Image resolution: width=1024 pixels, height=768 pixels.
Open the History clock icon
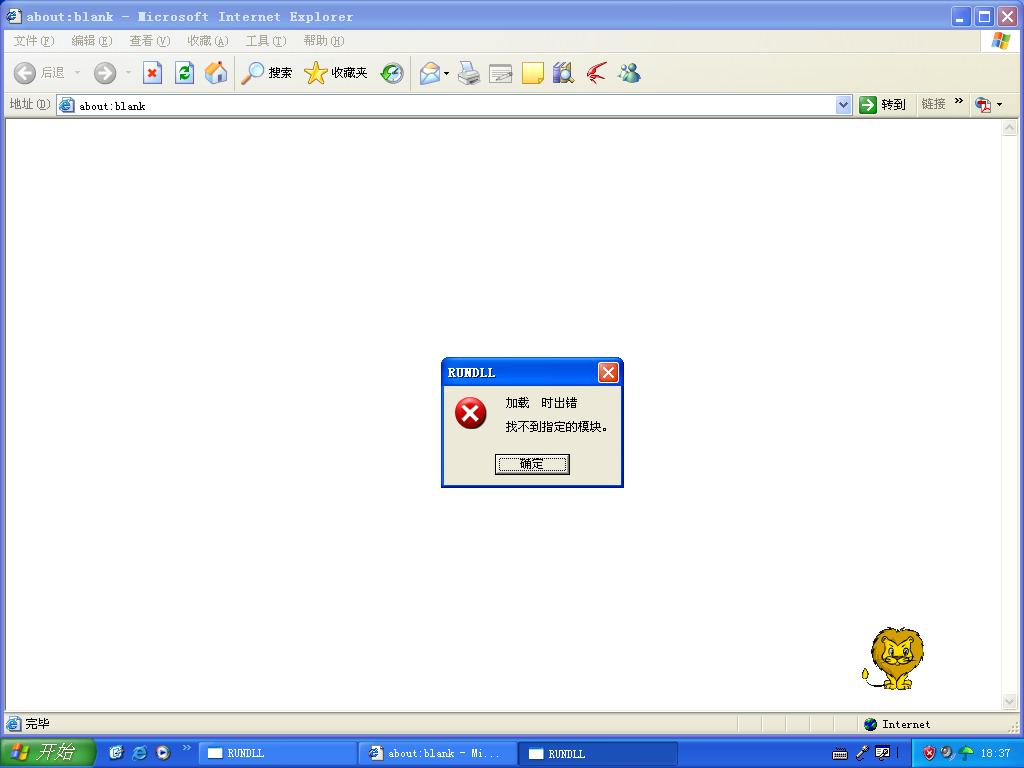tap(392, 72)
